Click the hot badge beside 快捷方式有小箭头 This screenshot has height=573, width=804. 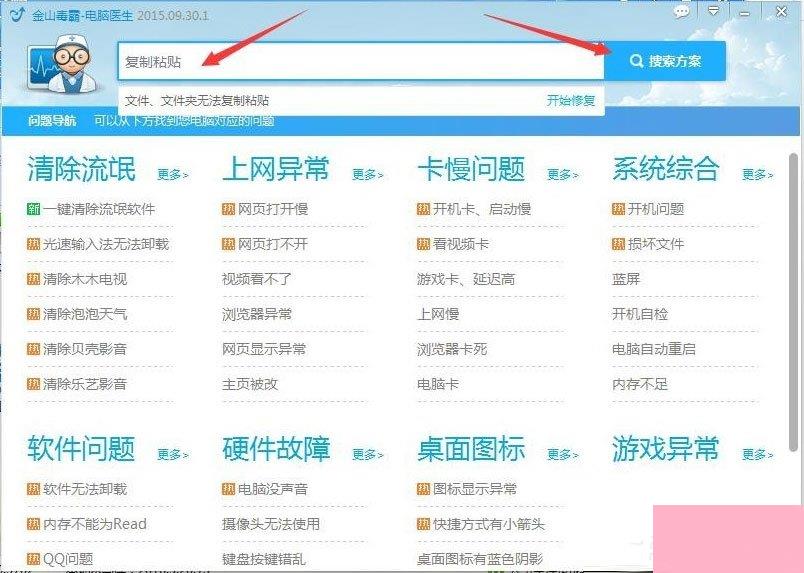click(423, 524)
